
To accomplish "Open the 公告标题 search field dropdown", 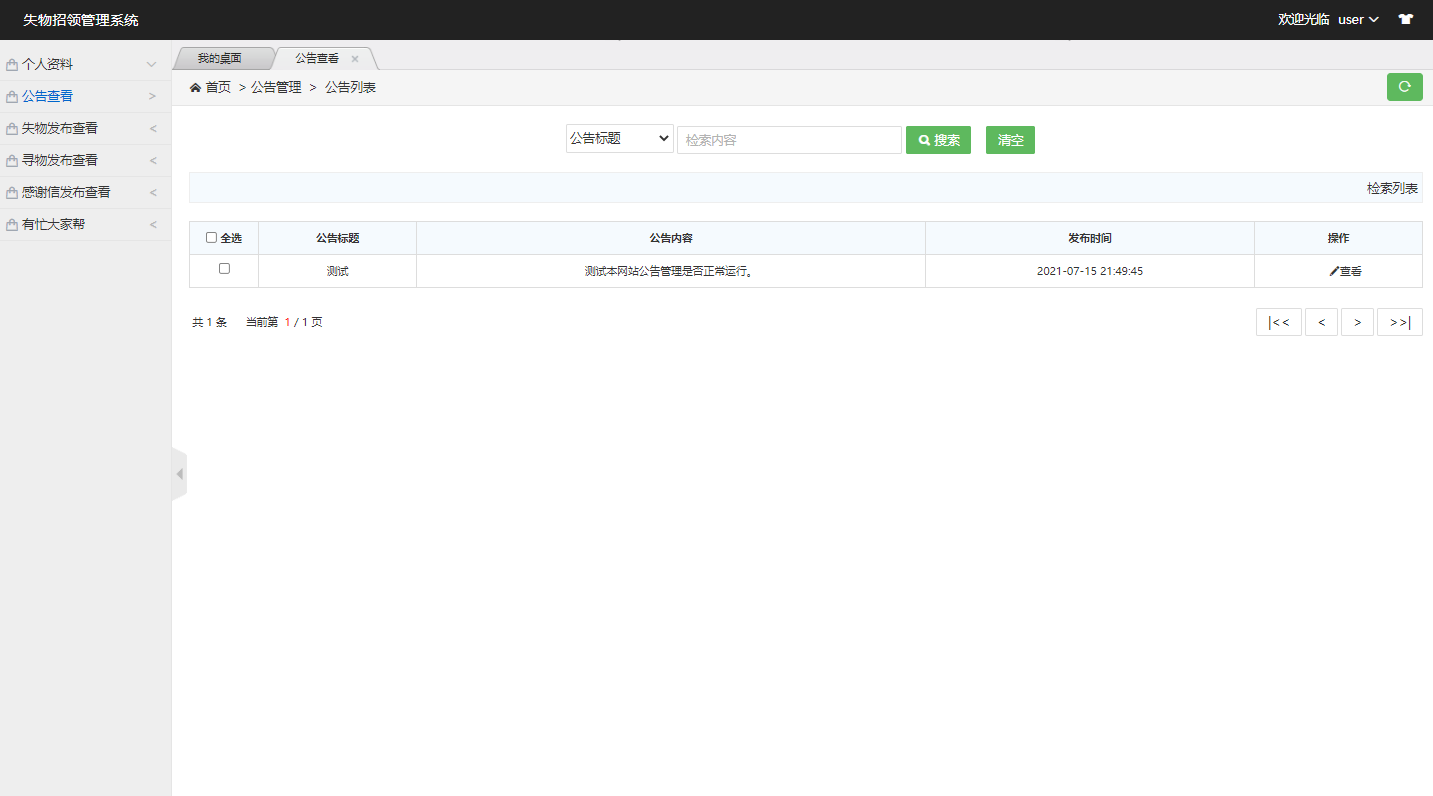I will (619, 140).
